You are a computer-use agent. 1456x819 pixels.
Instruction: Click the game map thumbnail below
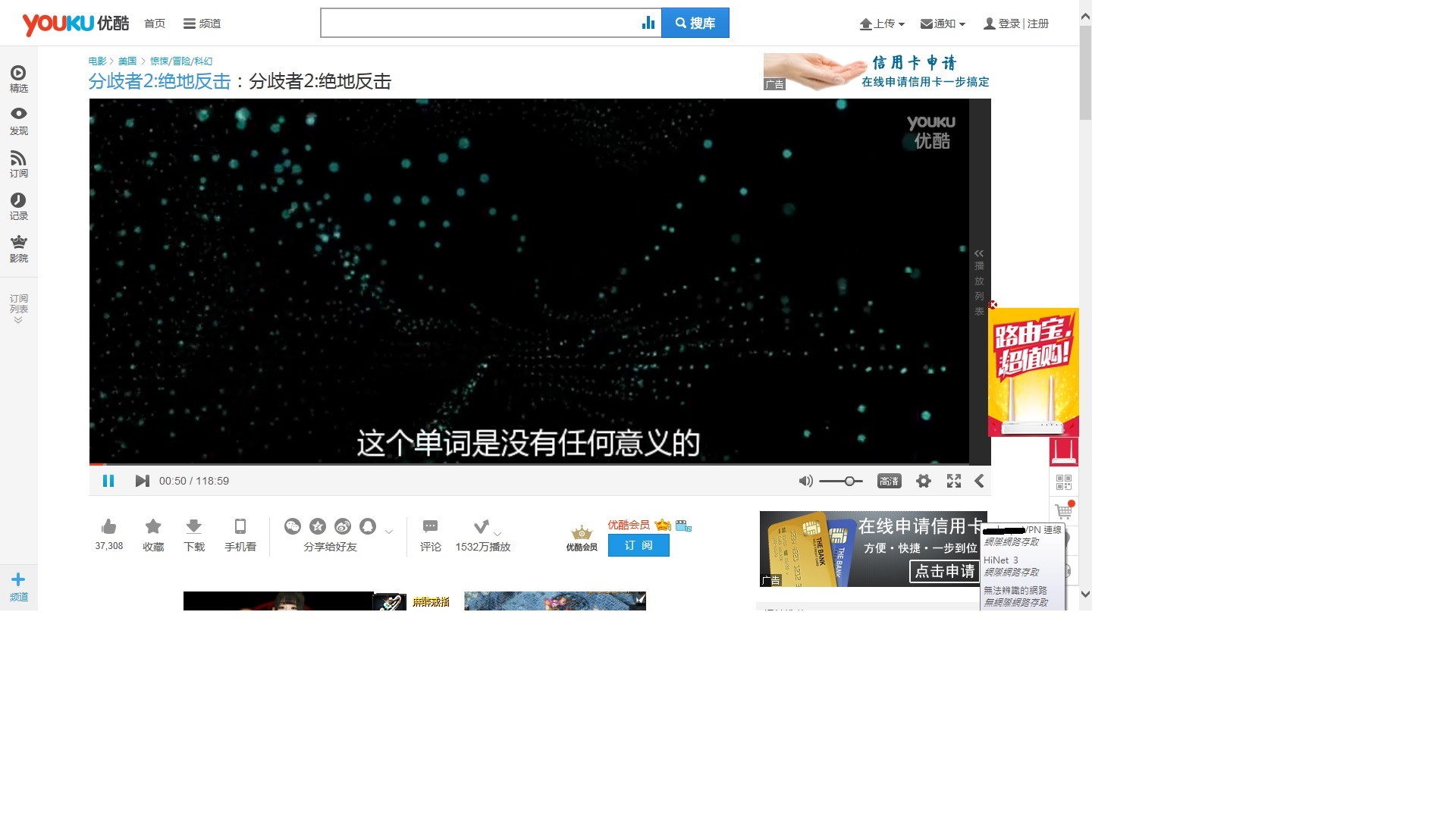pyautogui.click(x=555, y=601)
